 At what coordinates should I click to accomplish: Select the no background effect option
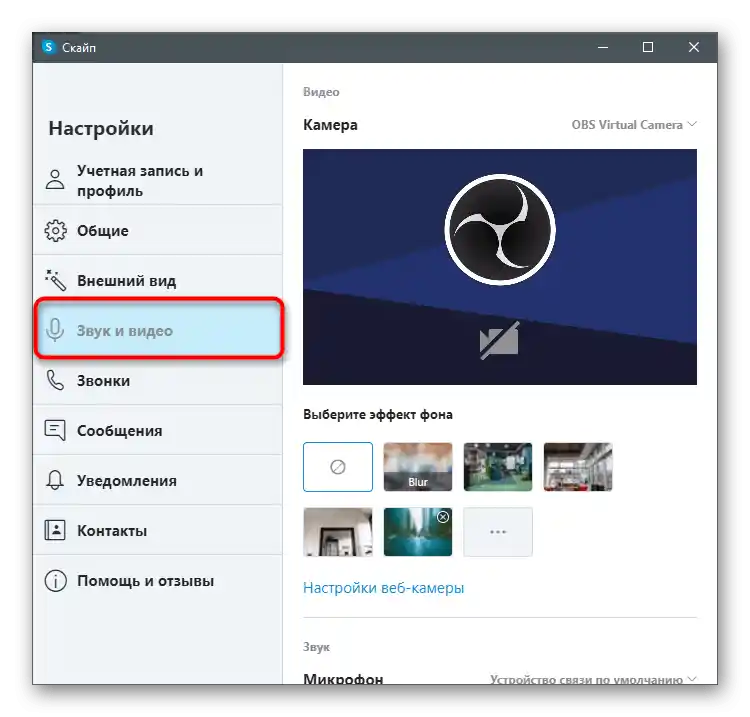(338, 467)
